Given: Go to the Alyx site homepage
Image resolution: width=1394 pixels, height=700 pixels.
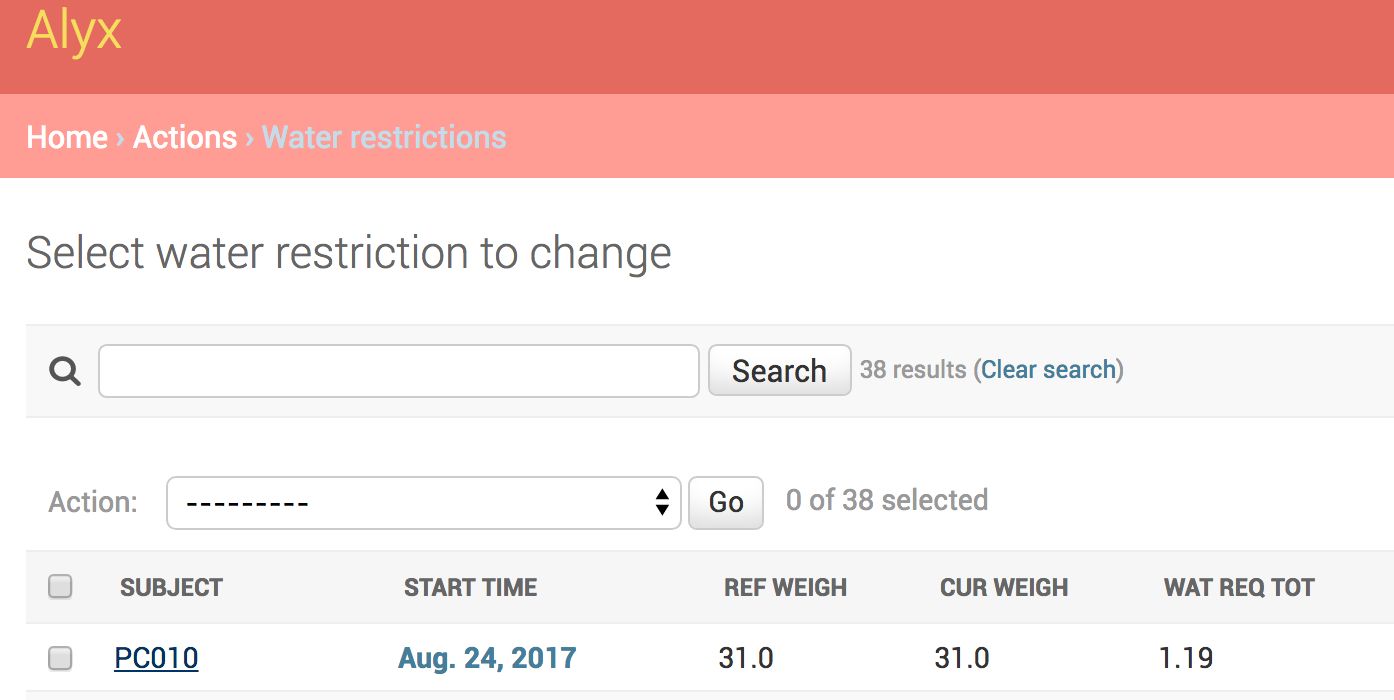Looking at the screenshot, I should (x=74, y=31).
